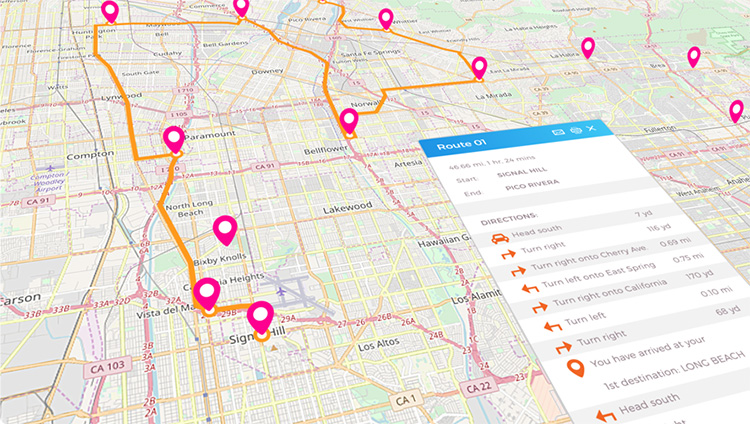
Task: Click the DIRECTIONS: heading
Action: pos(509,219)
